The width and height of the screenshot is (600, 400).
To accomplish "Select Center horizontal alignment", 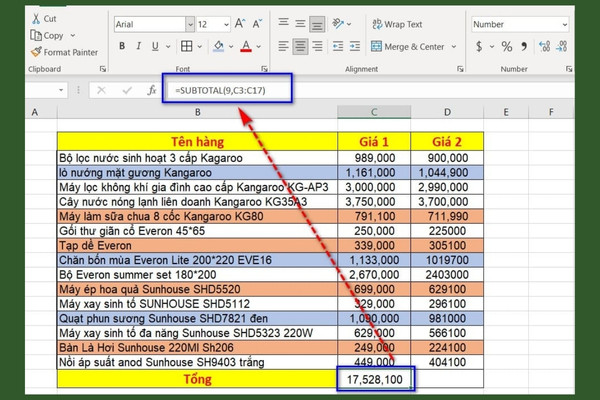I will (300, 47).
